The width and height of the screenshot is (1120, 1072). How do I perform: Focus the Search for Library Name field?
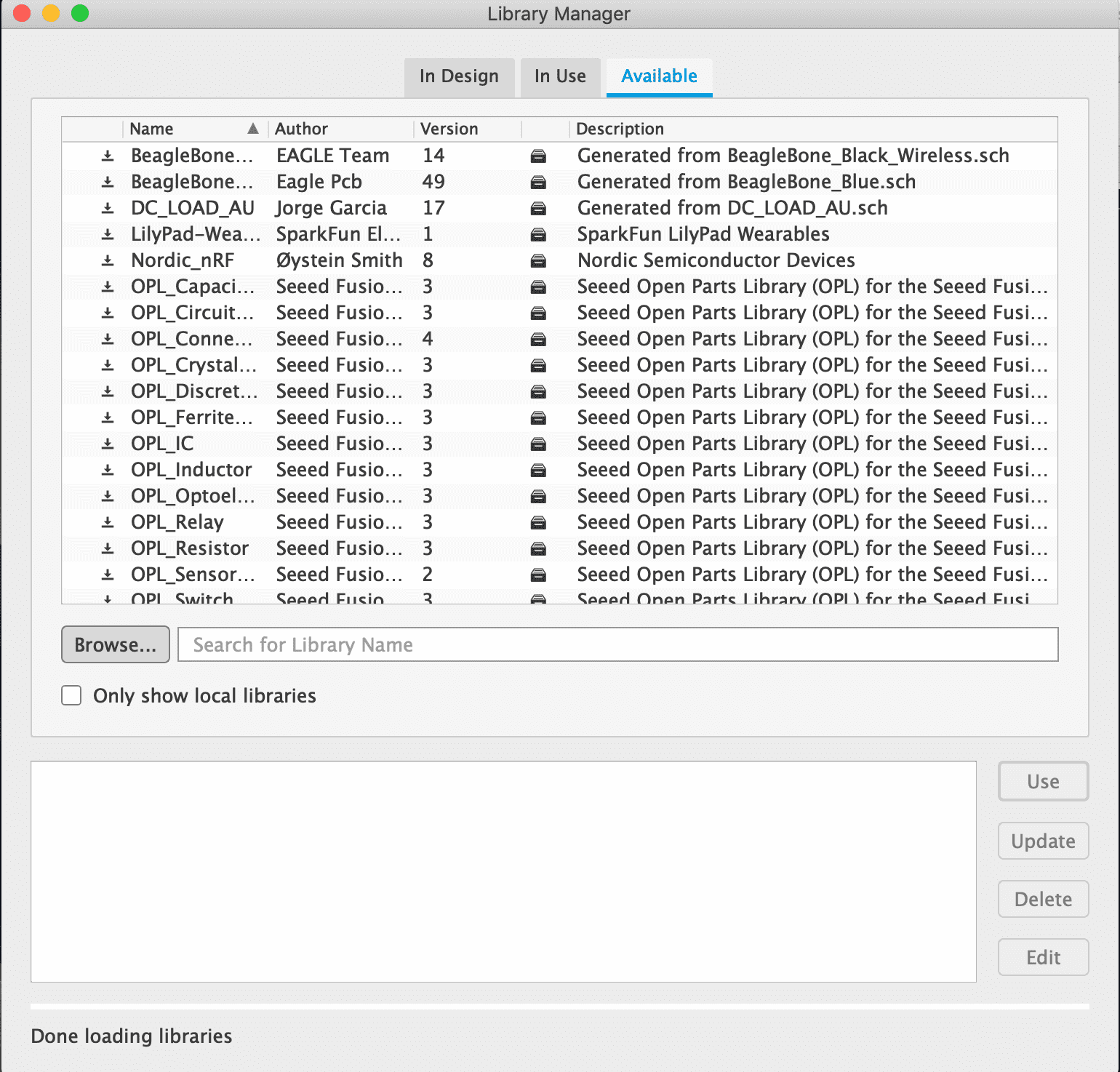pyautogui.click(x=618, y=644)
